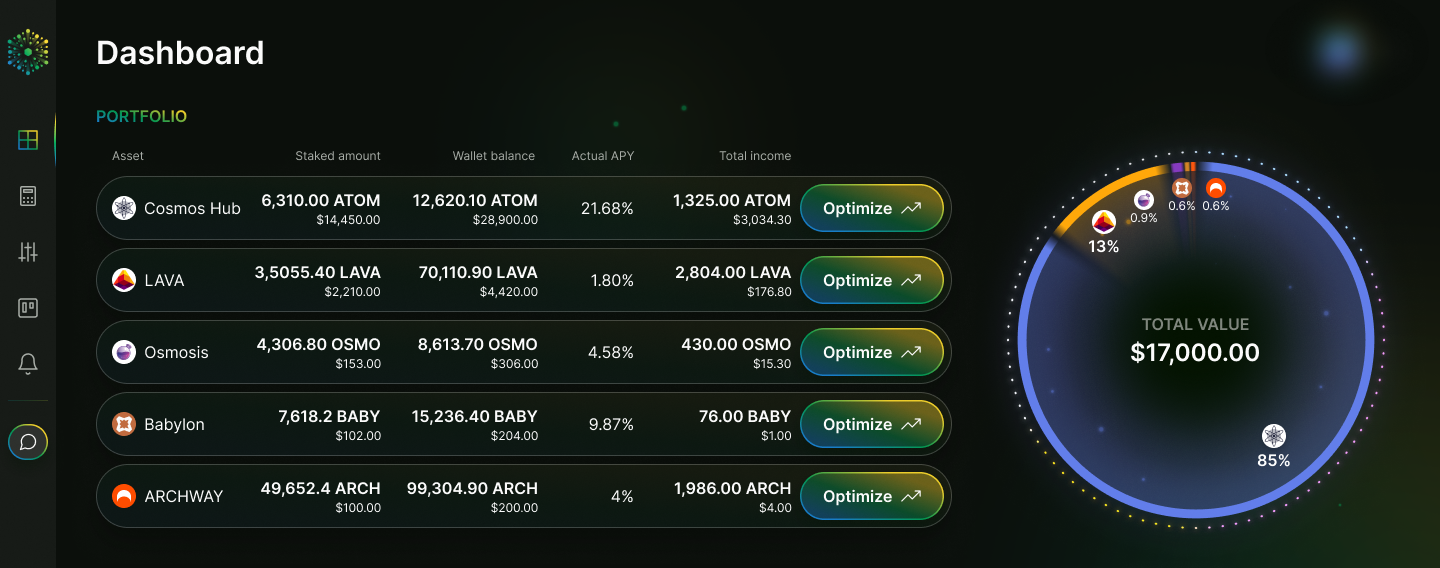Click the 1,325.00 ATOM total income
1440x568 pixels.
[732, 201]
